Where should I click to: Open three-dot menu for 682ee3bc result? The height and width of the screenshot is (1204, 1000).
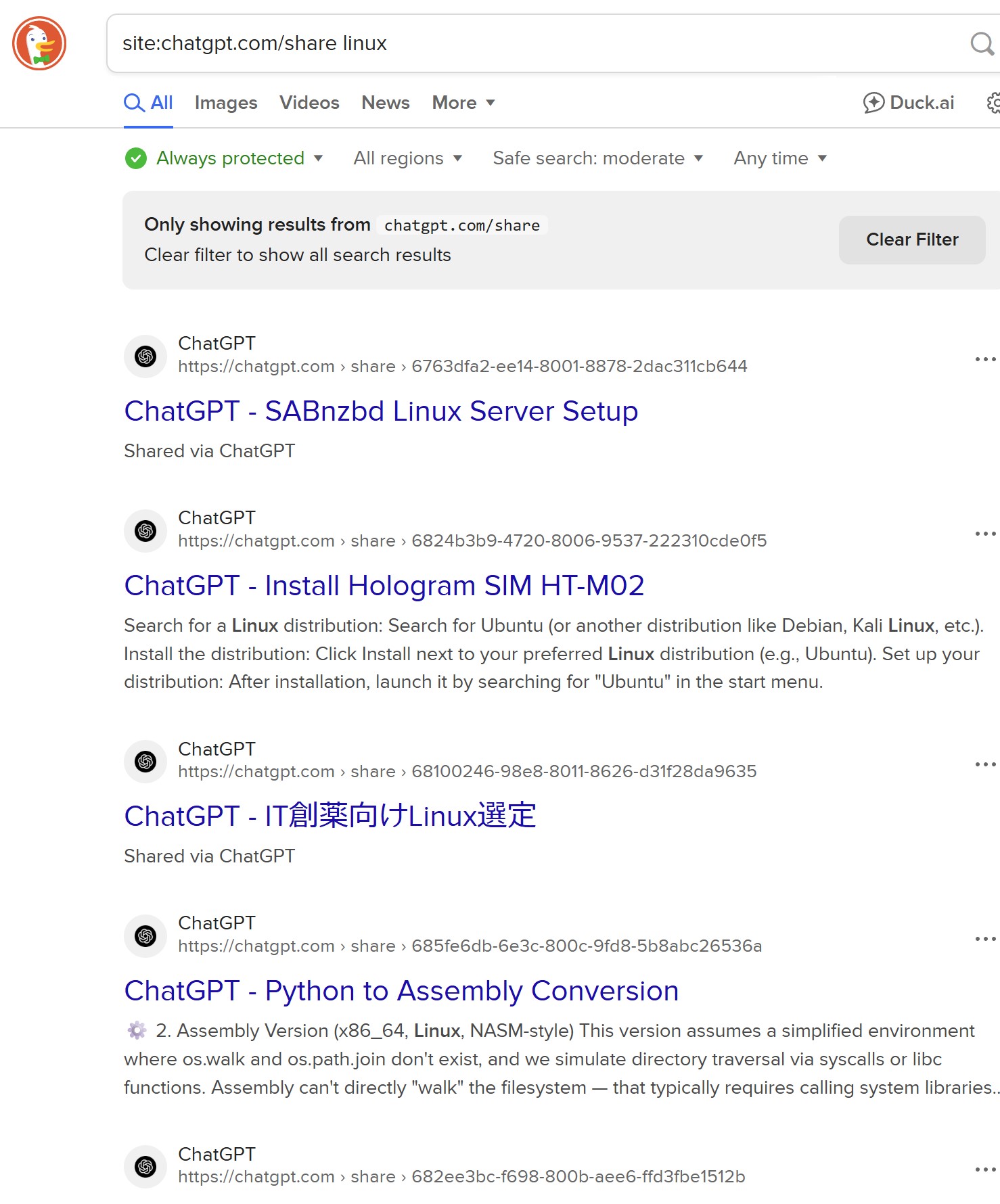point(985,1169)
